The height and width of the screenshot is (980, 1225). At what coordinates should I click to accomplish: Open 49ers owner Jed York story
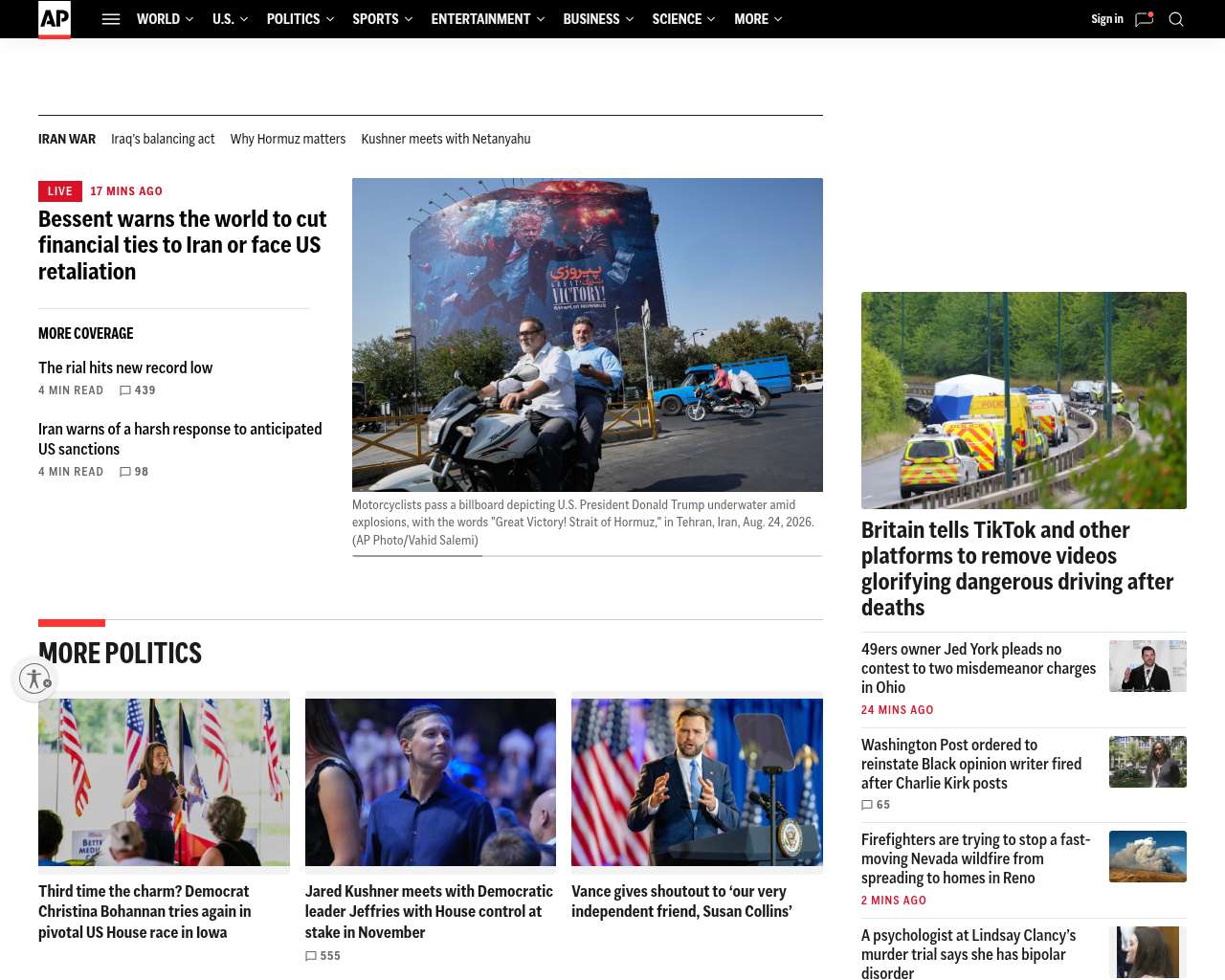(x=978, y=668)
